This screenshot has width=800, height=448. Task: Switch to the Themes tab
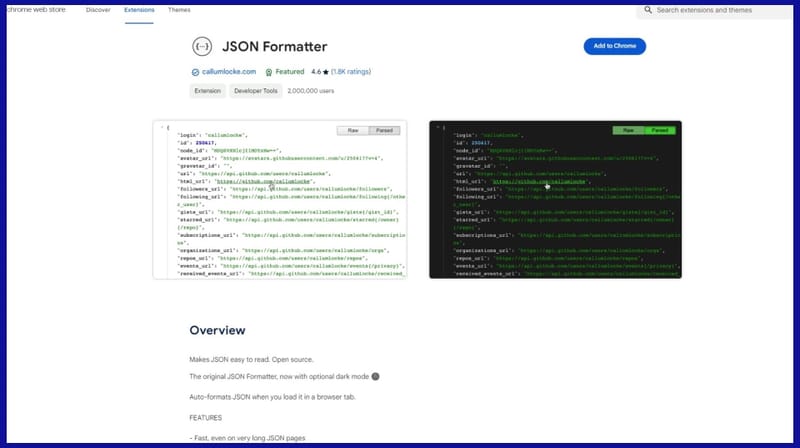tap(179, 9)
